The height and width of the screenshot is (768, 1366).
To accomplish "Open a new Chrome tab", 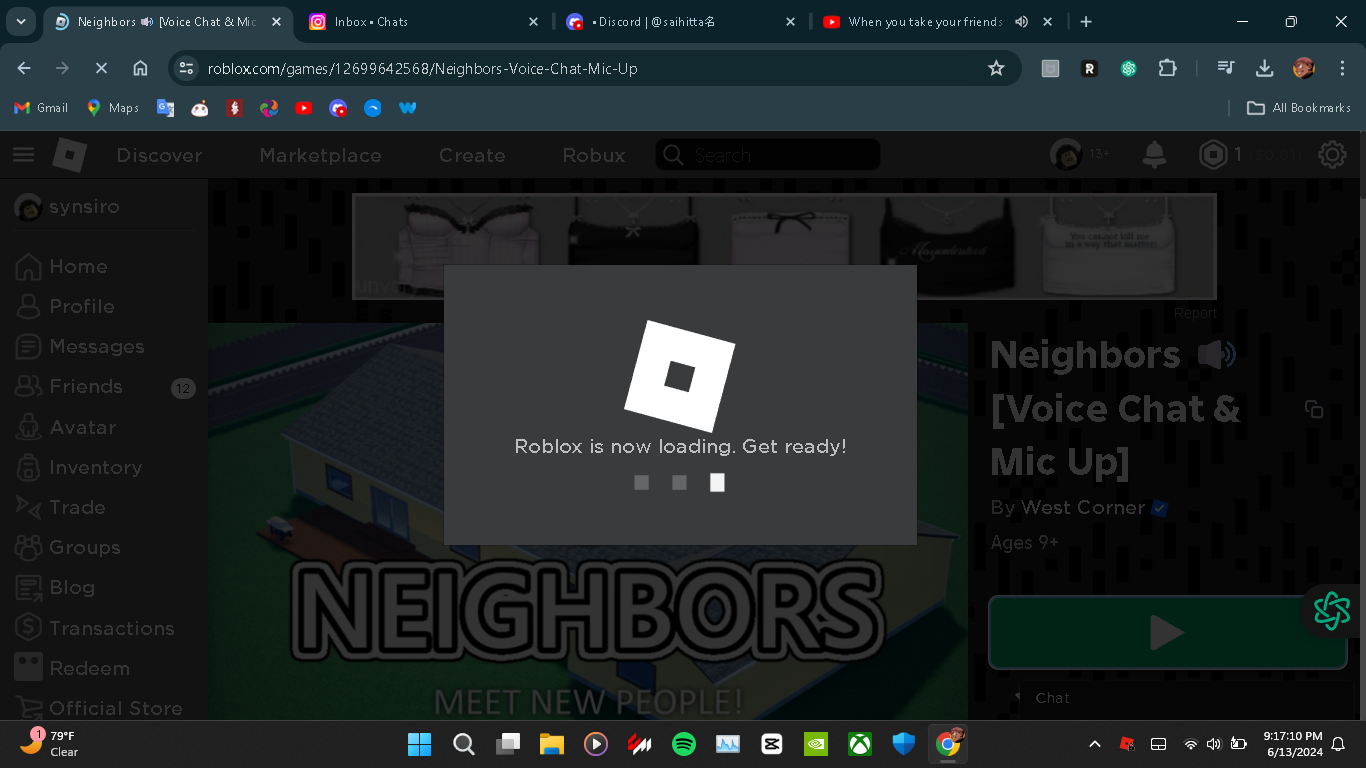I will (1086, 21).
